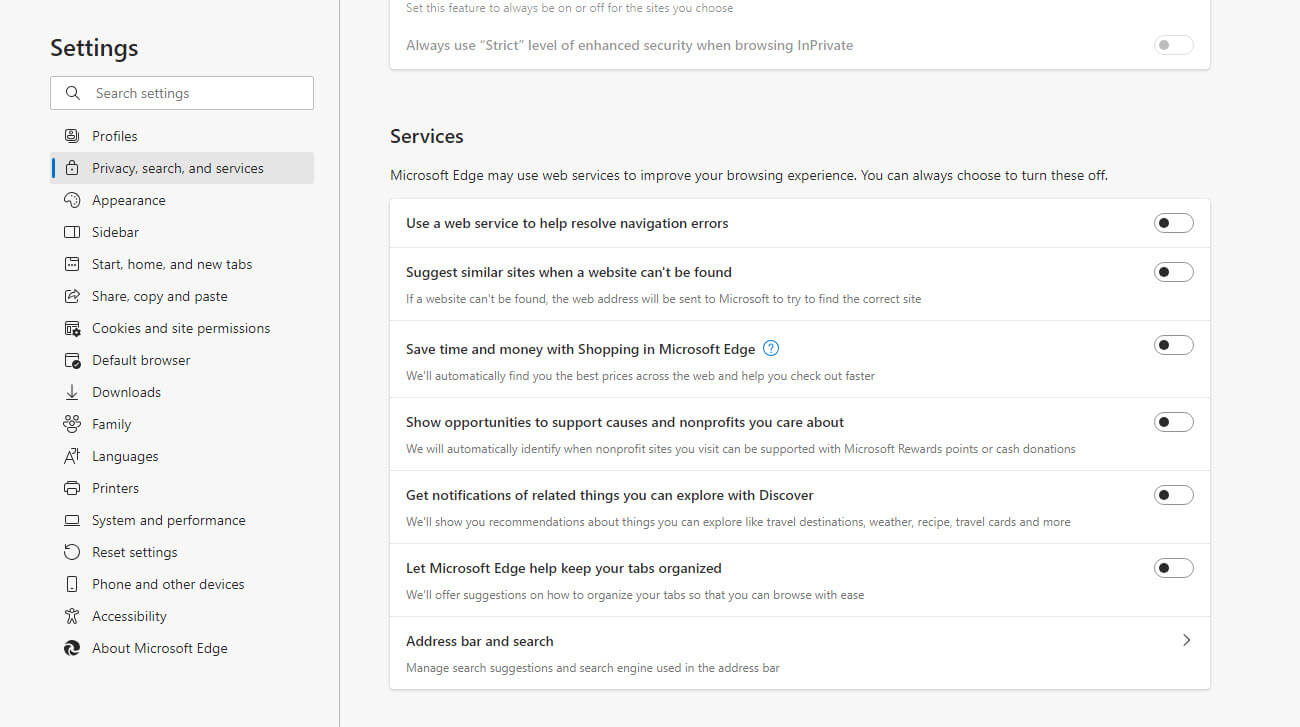1300x727 pixels.
Task: Turn on letting Edge keep tabs organized
Action: click(1173, 567)
